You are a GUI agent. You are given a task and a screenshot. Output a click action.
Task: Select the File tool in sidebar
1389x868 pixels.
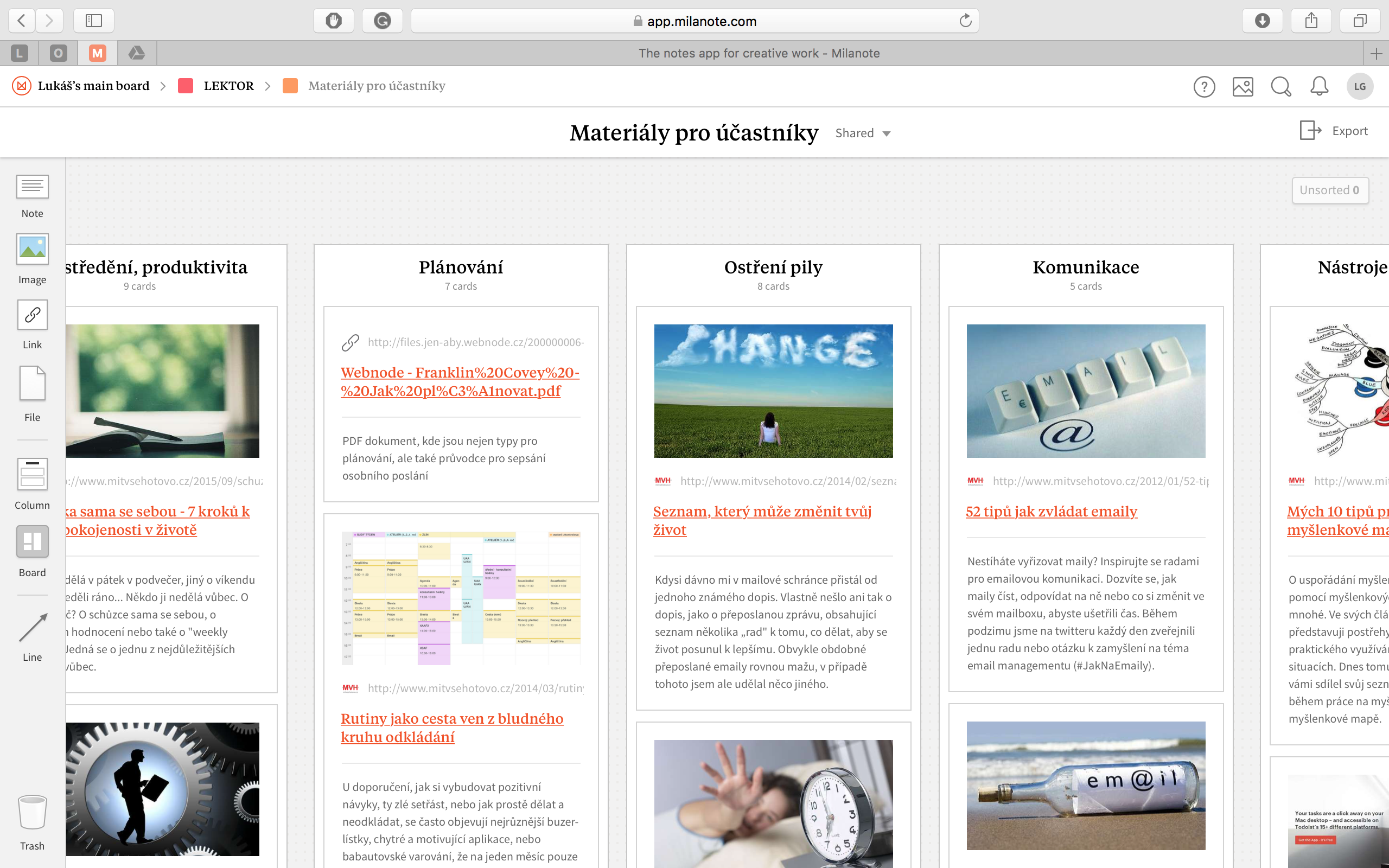[32, 384]
